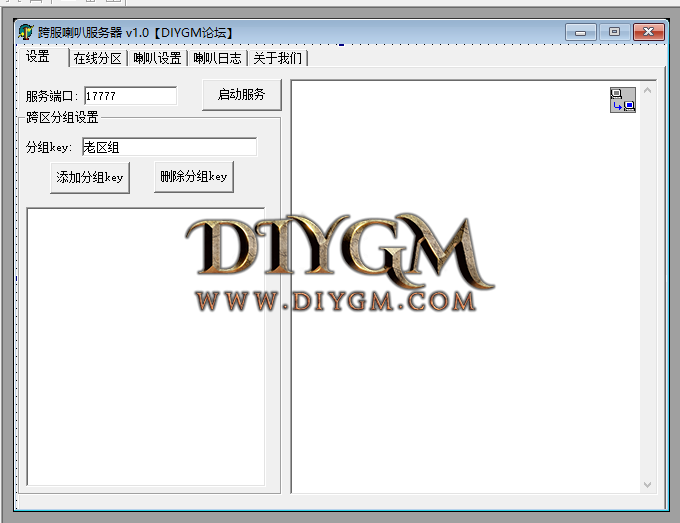This screenshot has height=523, width=680.
Task: Switch to the 喇叭日志 tab
Action: (x=217, y=58)
